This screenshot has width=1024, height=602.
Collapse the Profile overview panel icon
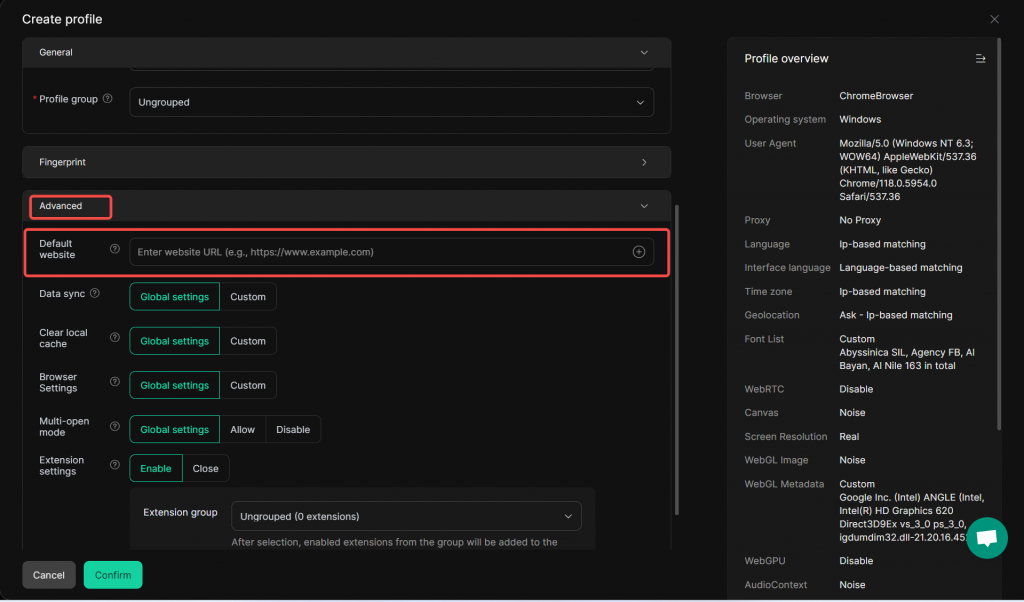click(980, 59)
